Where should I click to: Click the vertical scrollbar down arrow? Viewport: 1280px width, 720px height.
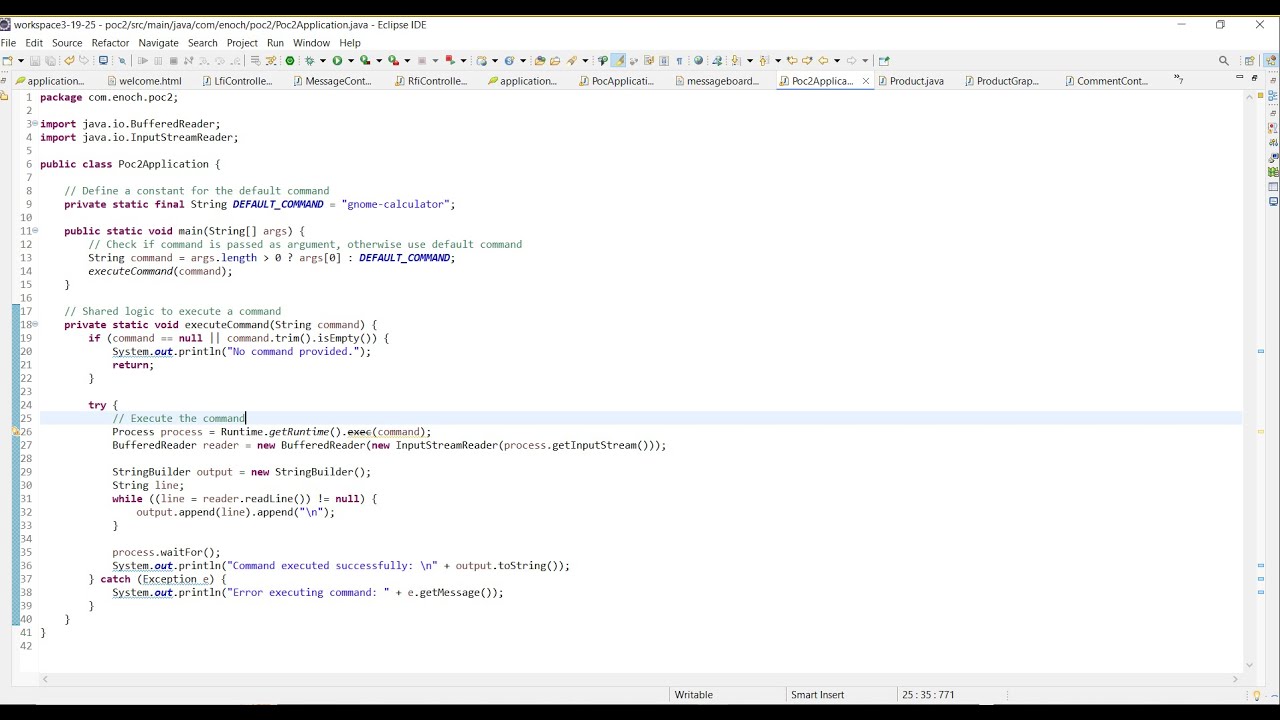1249,665
